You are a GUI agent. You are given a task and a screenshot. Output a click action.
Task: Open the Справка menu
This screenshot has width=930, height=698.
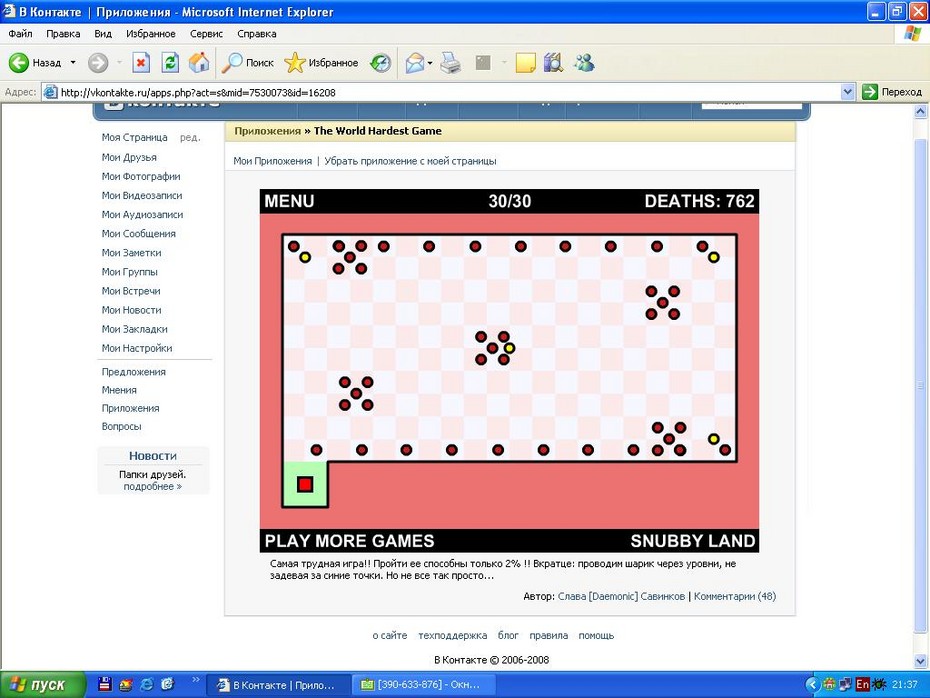[x=257, y=34]
